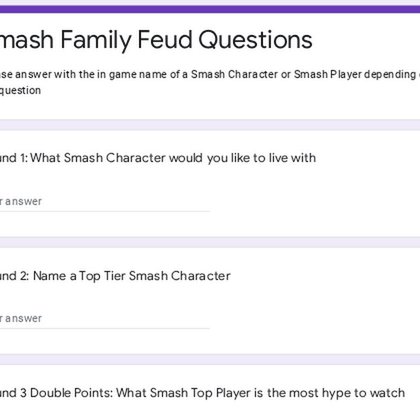420x420 pixels.
Task: Click empty space in the Round 1 card right of the answer
Action: (313, 202)
